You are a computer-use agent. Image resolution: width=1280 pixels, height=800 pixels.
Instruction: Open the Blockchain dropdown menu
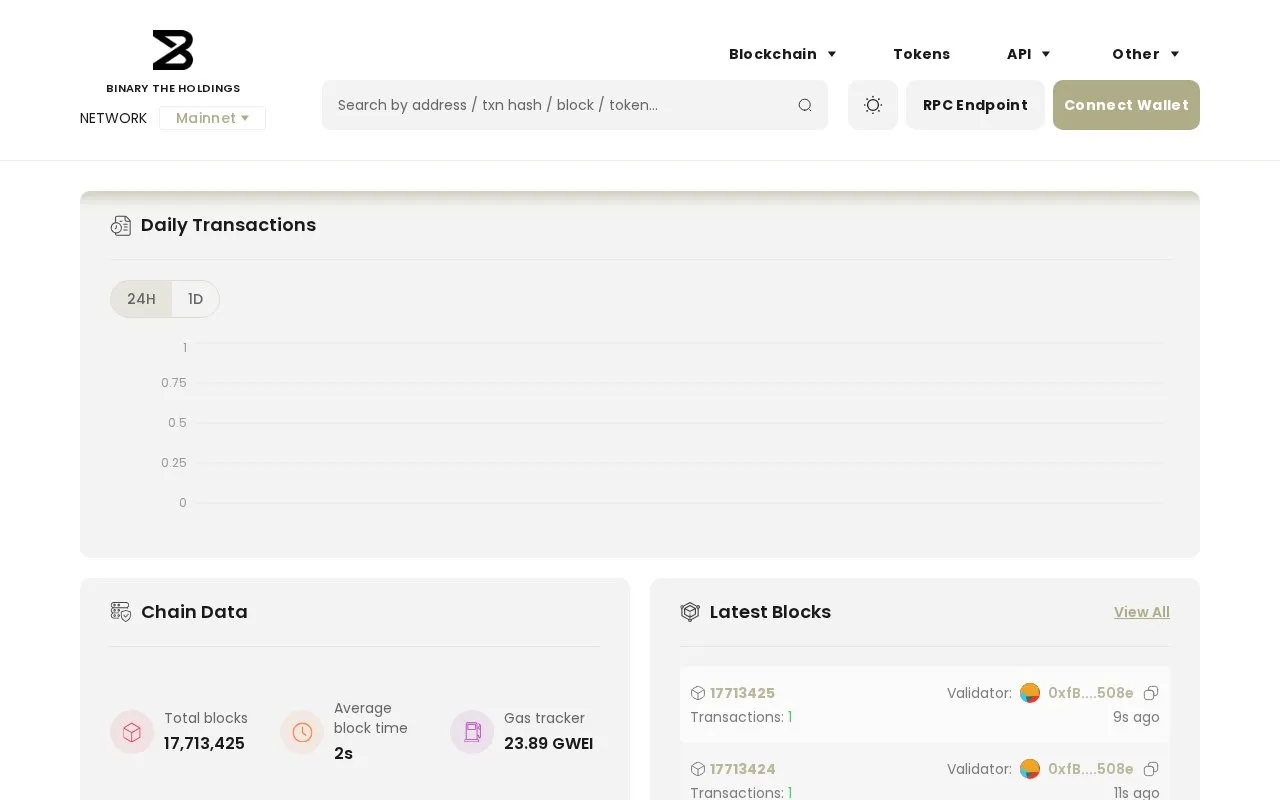(782, 54)
